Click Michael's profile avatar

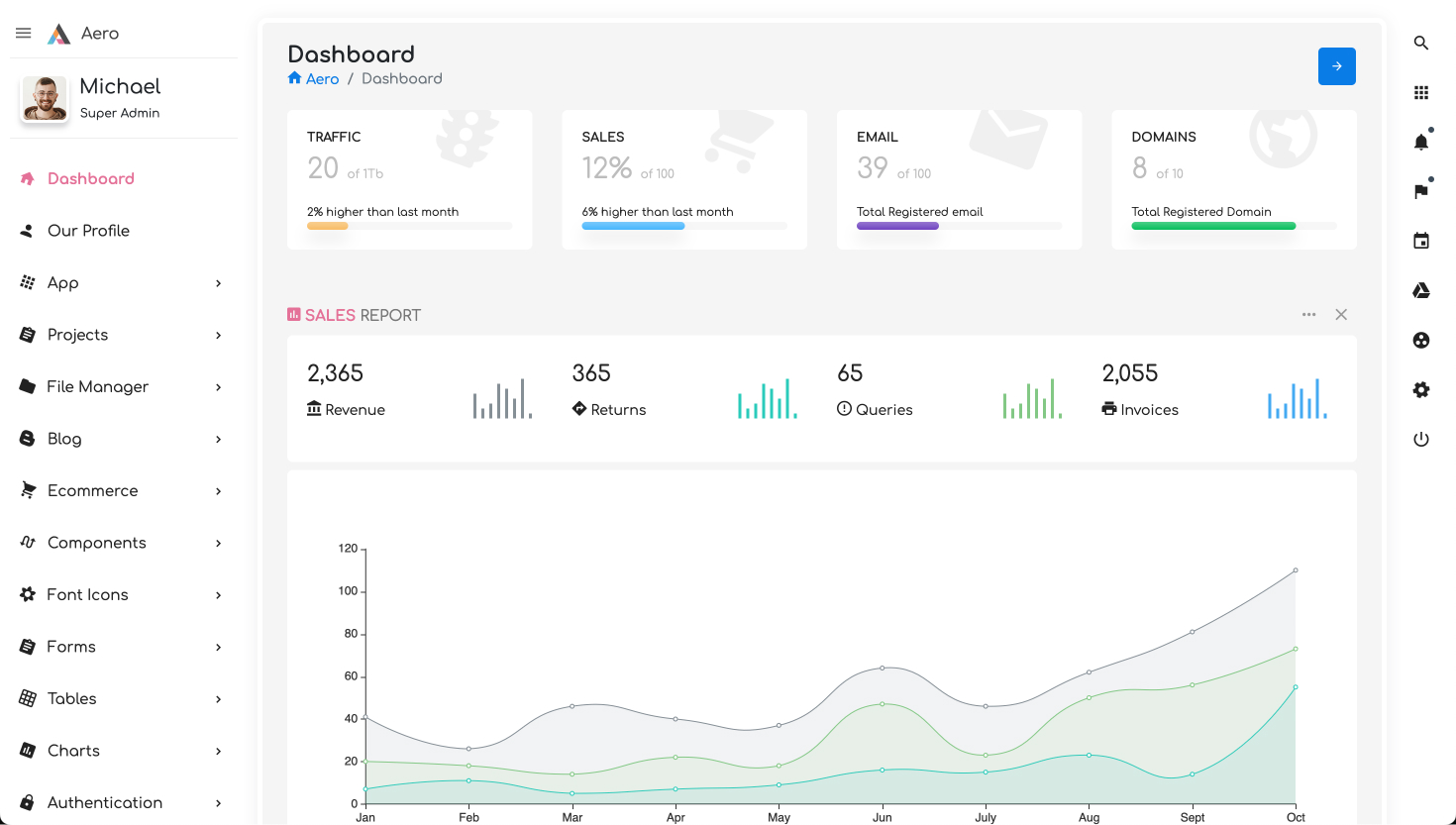click(x=45, y=99)
